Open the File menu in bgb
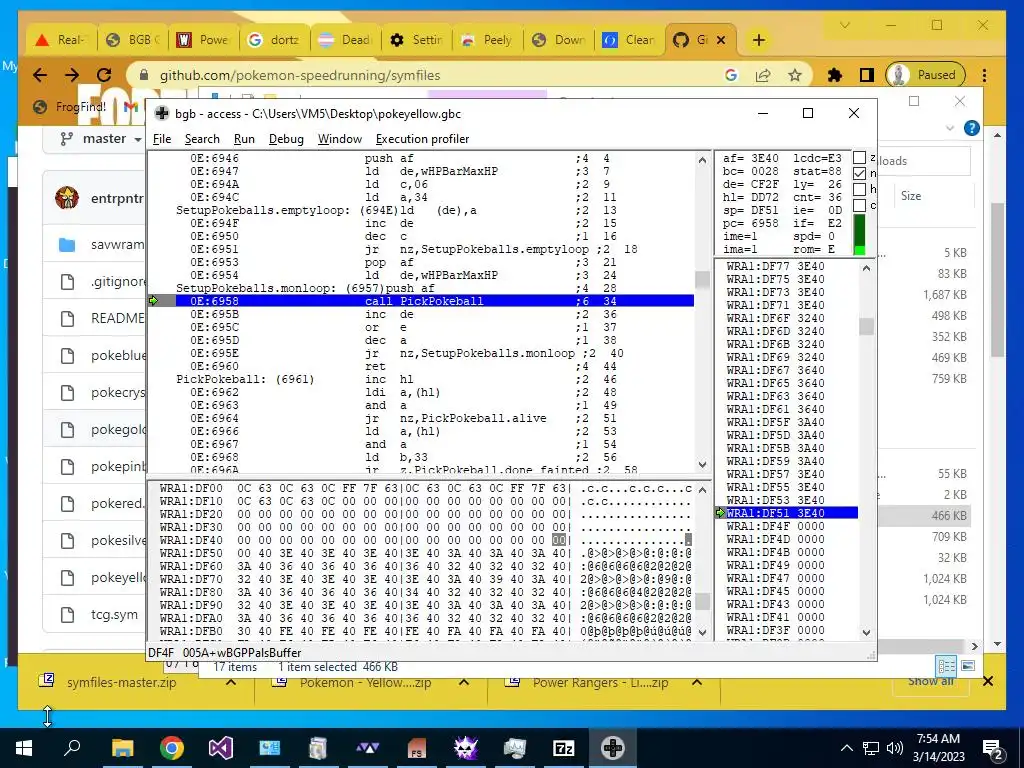 coord(161,139)
